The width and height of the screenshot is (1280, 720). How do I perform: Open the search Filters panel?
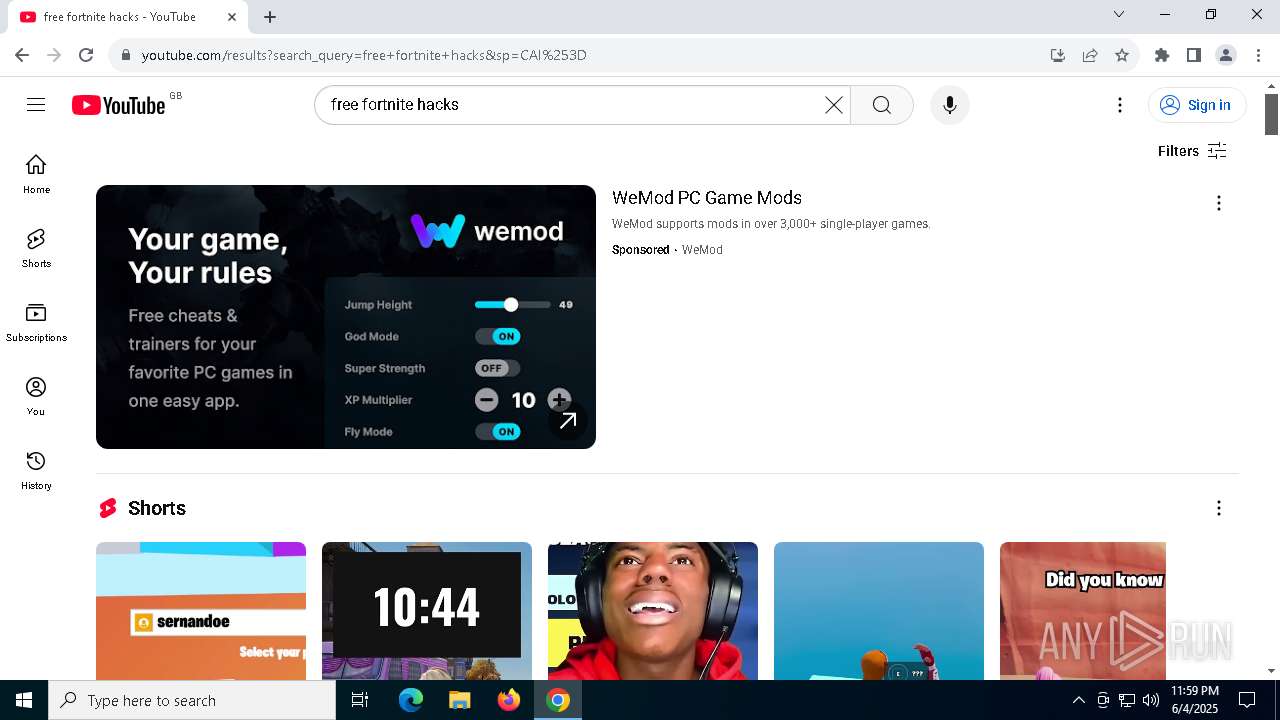point(1192,151)
